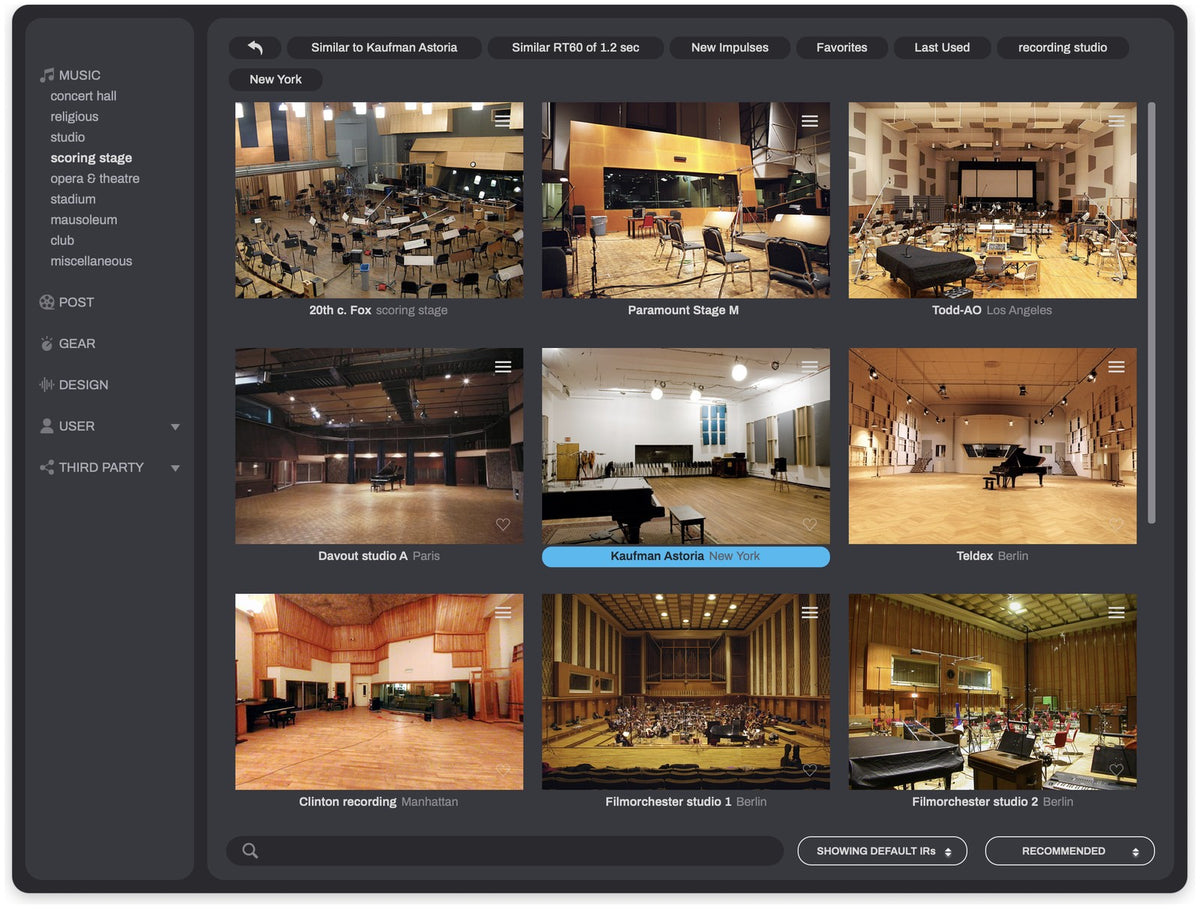Filter by New York tag
The image size is (1200, 909).
pos(276,80)
